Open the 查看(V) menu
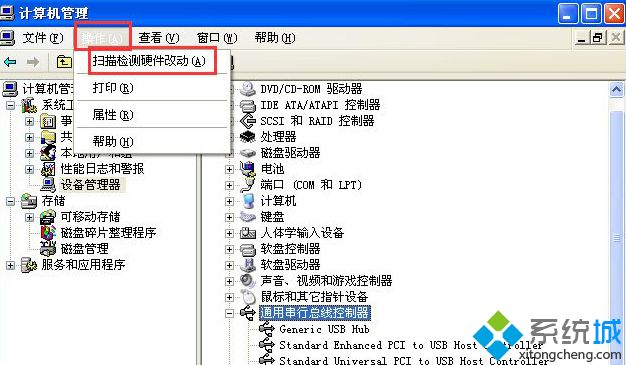The width and height of the screenshot is (626, 365). (x=158, y=38)
